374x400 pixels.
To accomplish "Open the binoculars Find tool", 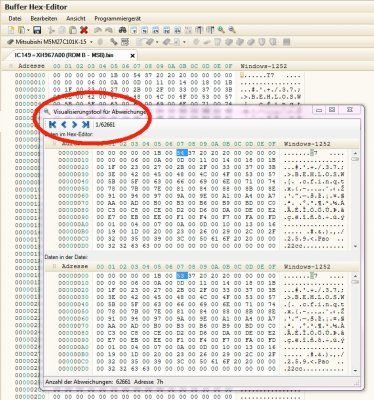I will point(122,30).
